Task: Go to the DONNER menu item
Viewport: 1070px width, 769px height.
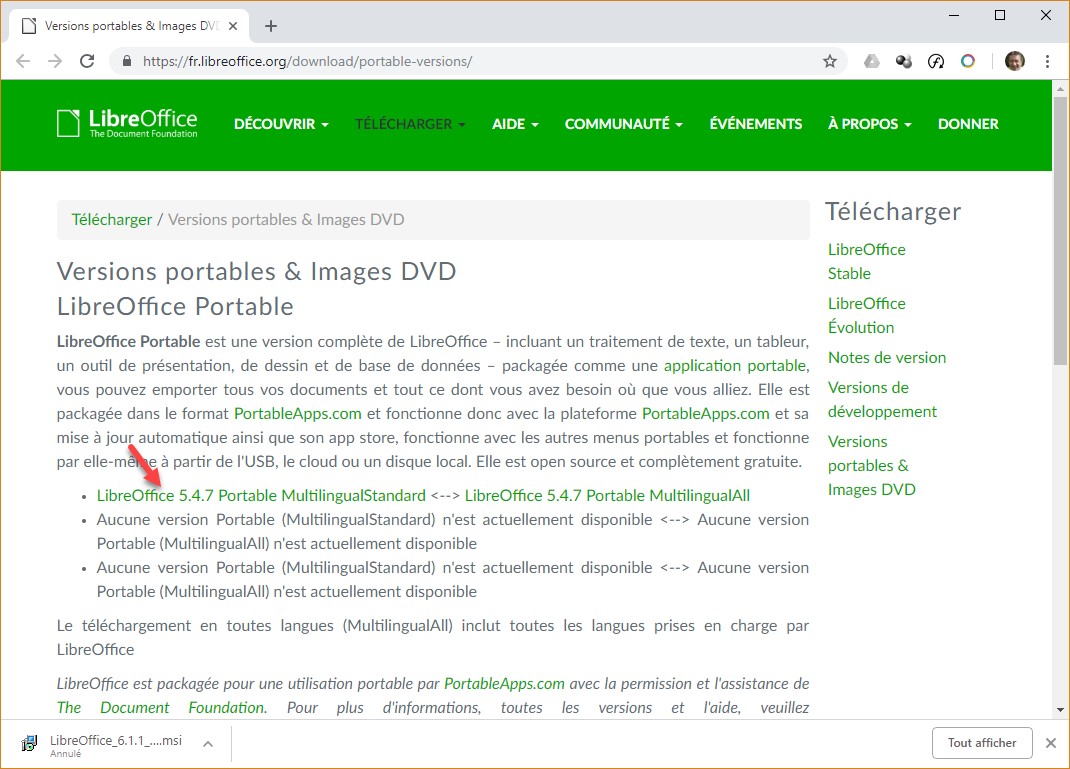Action: 967,124
